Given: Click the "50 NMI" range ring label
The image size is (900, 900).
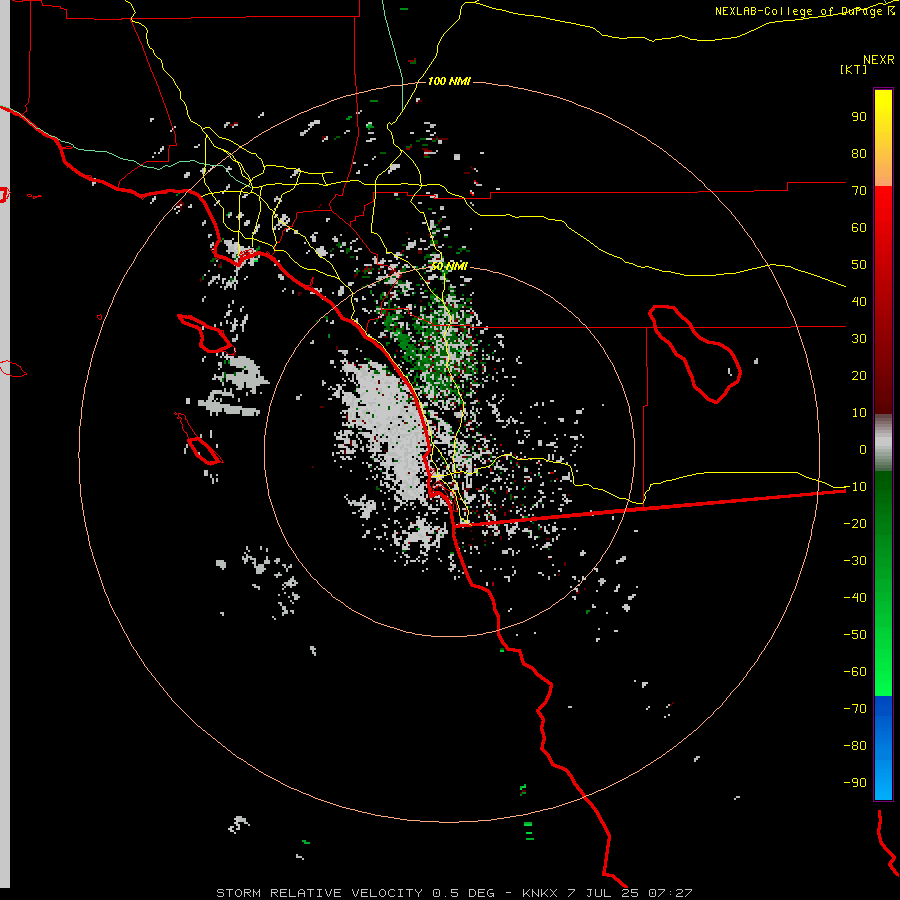Looking at the screenshot, I should pyautogui.click(x=449, y=266).
